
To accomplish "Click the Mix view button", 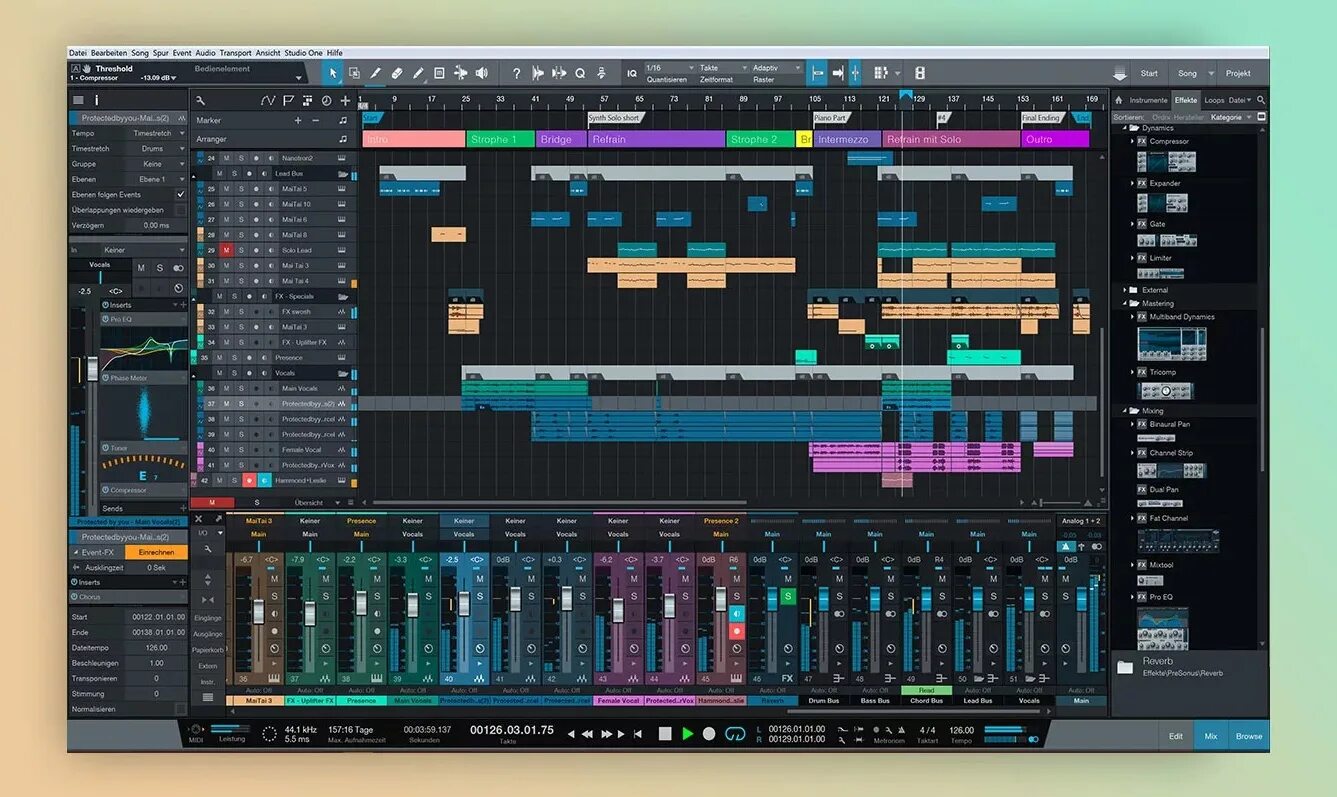I will click(1211, 736).
